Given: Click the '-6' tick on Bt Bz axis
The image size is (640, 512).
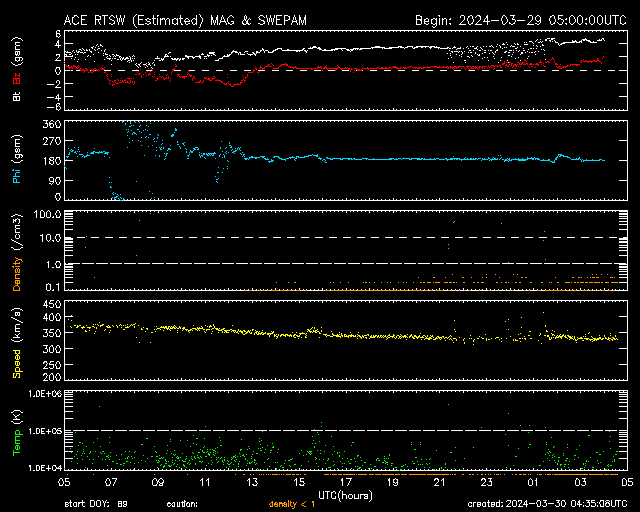Looking at the screenshot, I should [56, 107].
